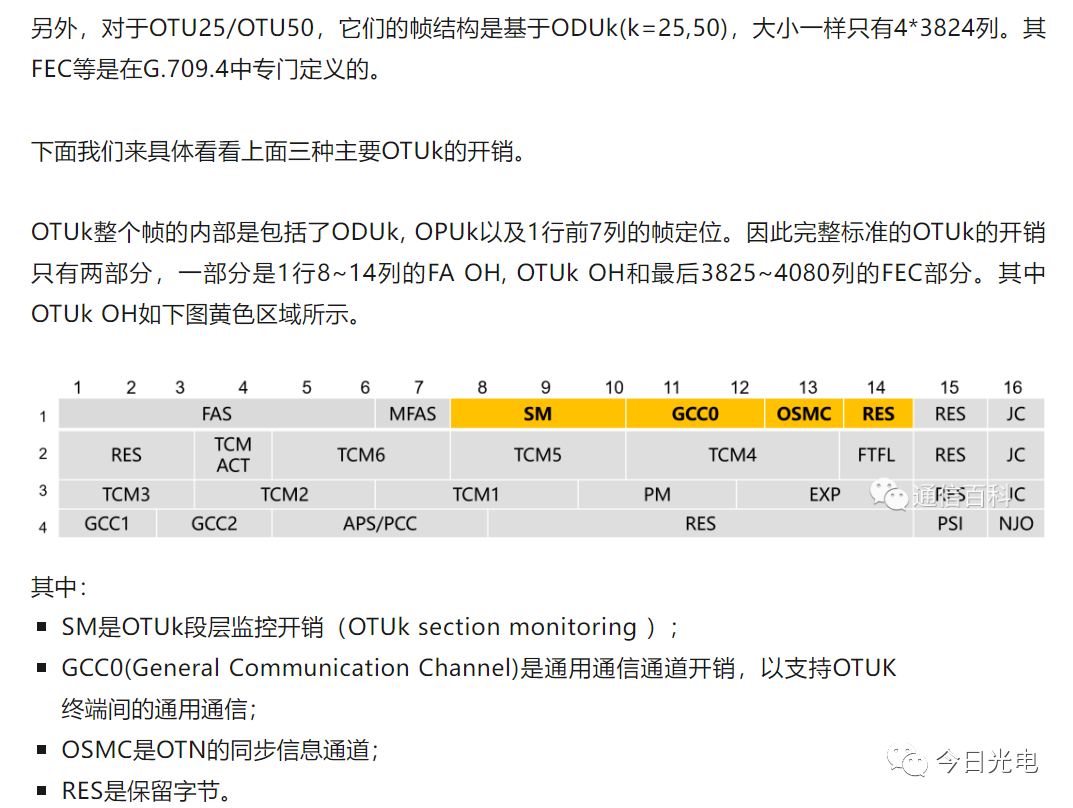Click the MFAS cell in row 1
The image size is (1073, 808).
[412, 413]
